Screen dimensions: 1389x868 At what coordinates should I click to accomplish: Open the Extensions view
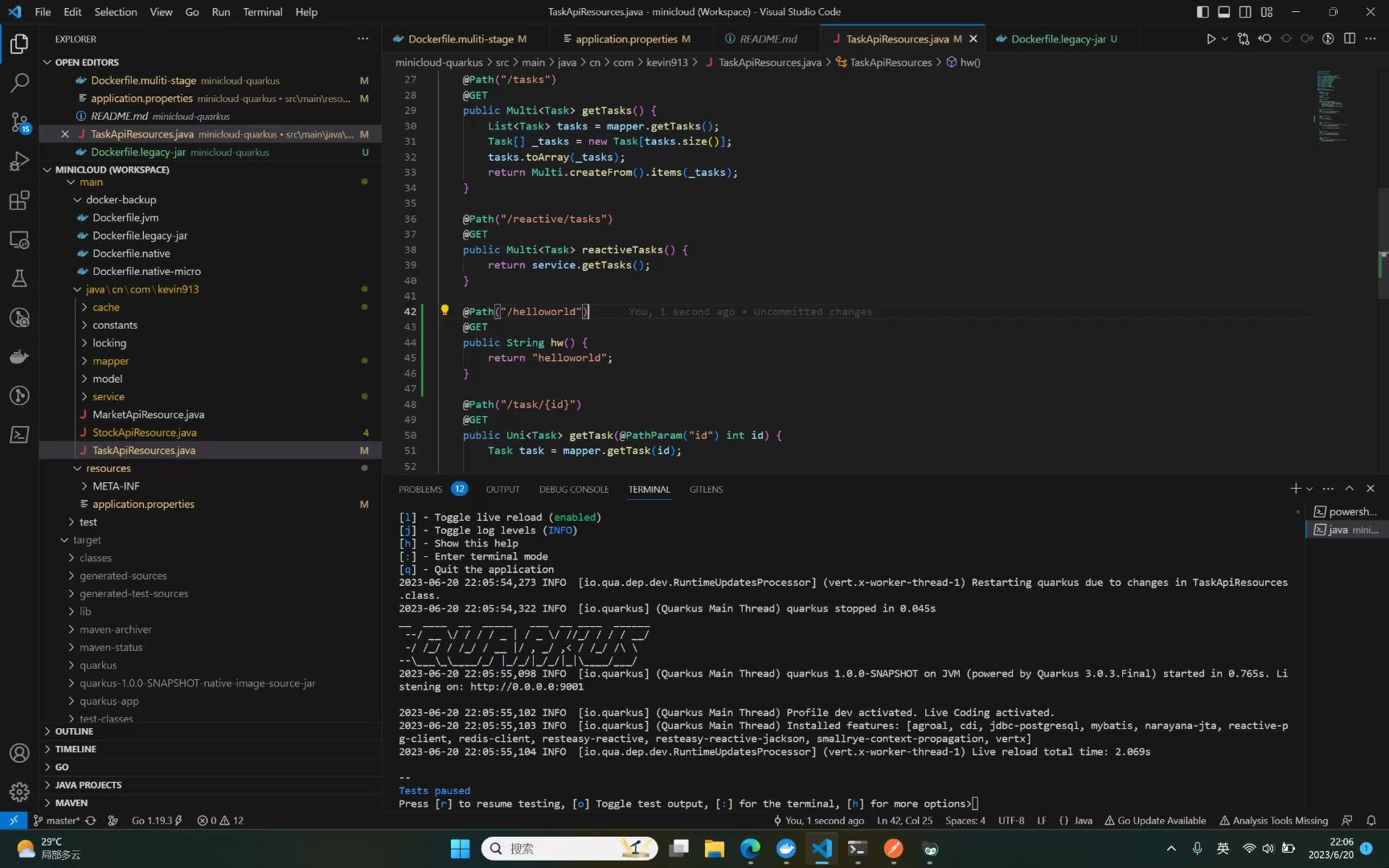coord(19,200)
